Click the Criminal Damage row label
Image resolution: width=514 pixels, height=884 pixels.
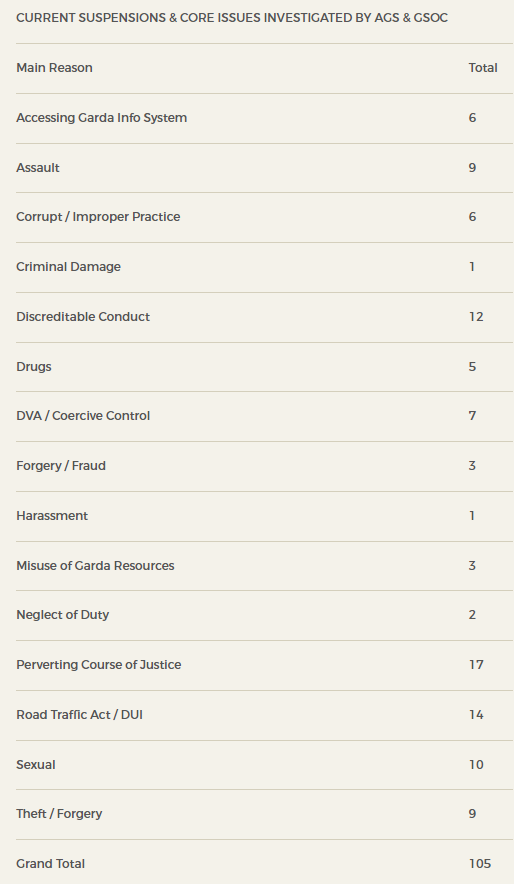(x=68, y=267)
